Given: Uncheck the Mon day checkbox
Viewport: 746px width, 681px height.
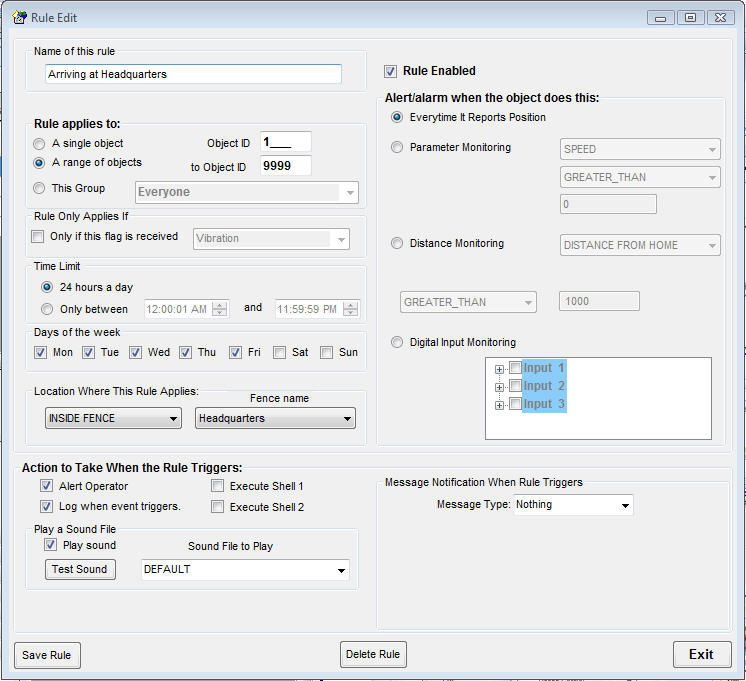Looking at the screenshot, I should pyautogui.click(x=40, y=353).
